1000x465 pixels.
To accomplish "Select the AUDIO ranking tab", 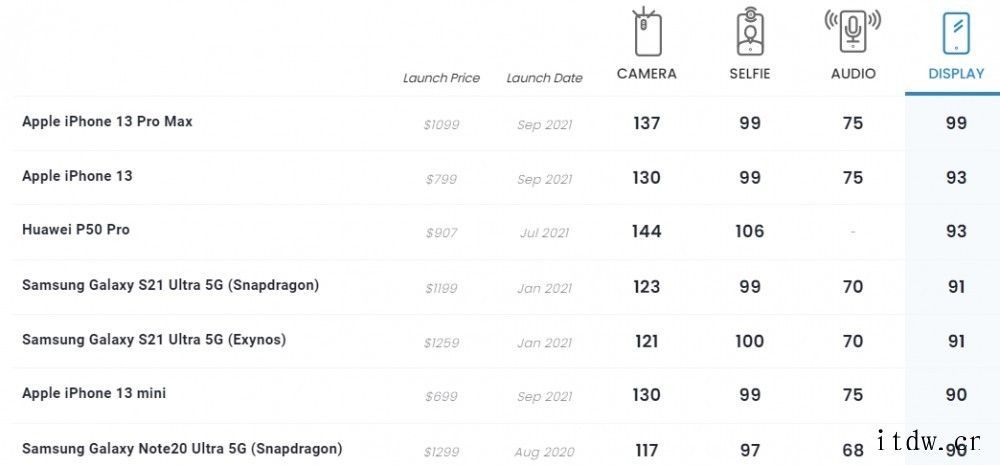I will (853, 73).
